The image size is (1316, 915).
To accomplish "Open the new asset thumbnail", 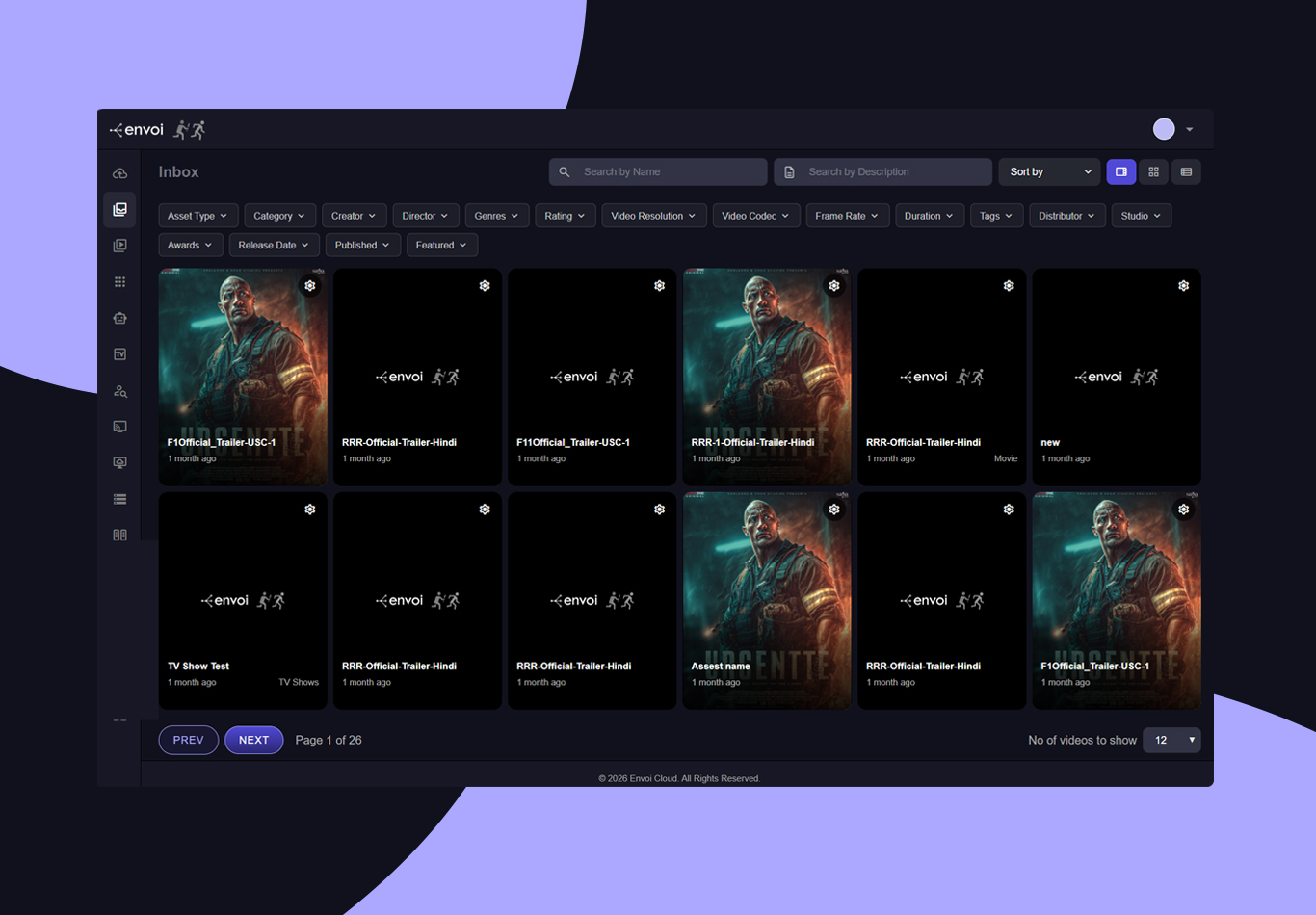I will [1117, 377].
